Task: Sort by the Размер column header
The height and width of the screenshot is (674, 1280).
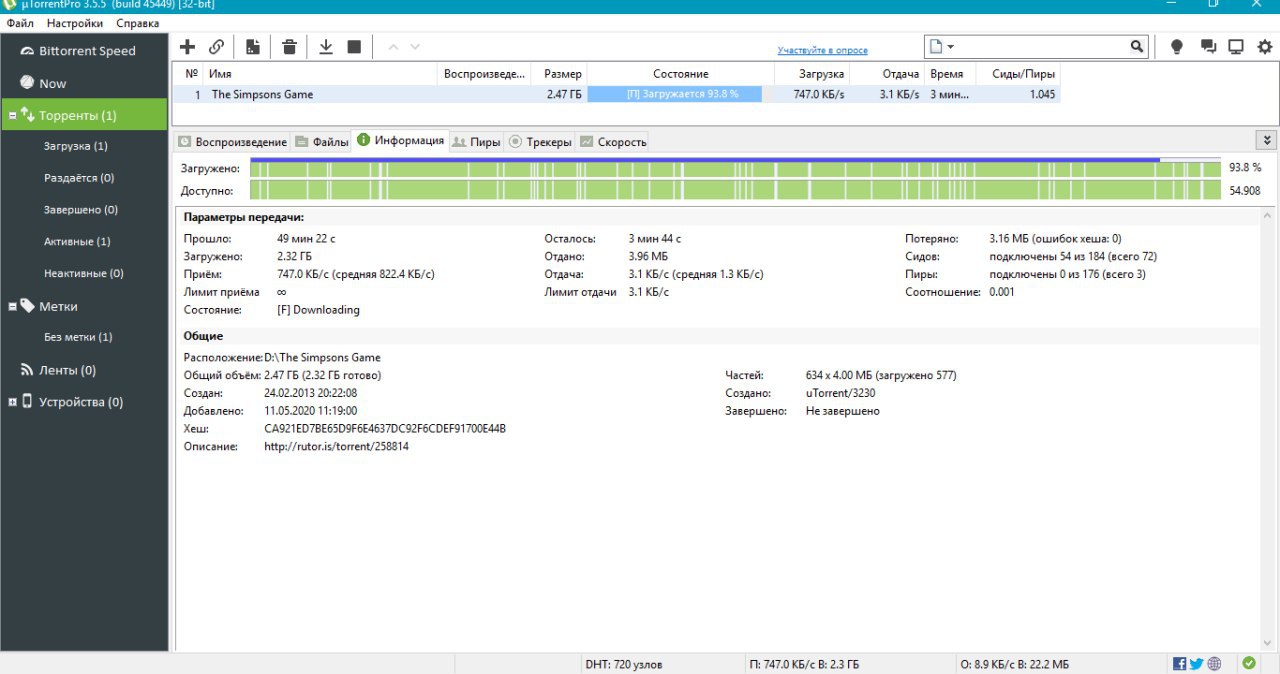Action: tap(560, 74)
